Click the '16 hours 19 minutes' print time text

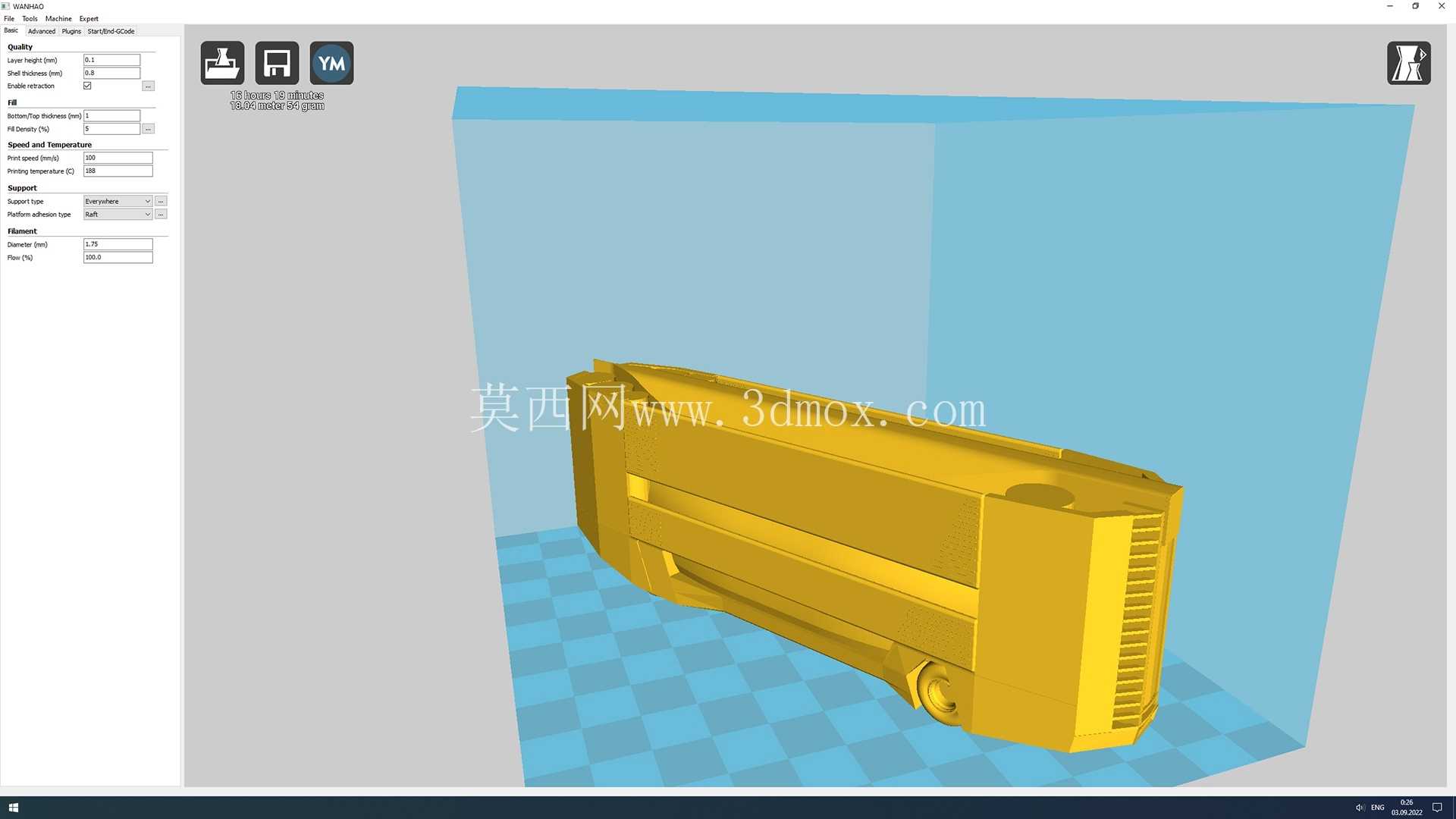[277, 96]
